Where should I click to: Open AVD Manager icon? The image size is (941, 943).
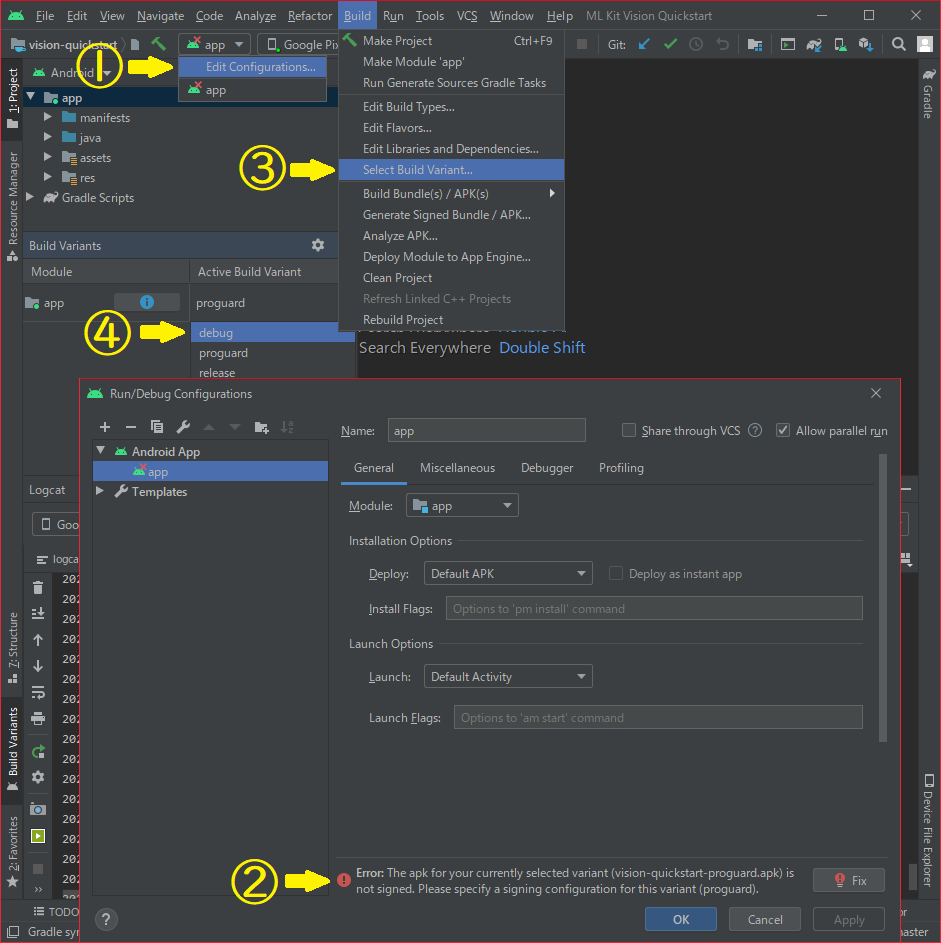840,45
